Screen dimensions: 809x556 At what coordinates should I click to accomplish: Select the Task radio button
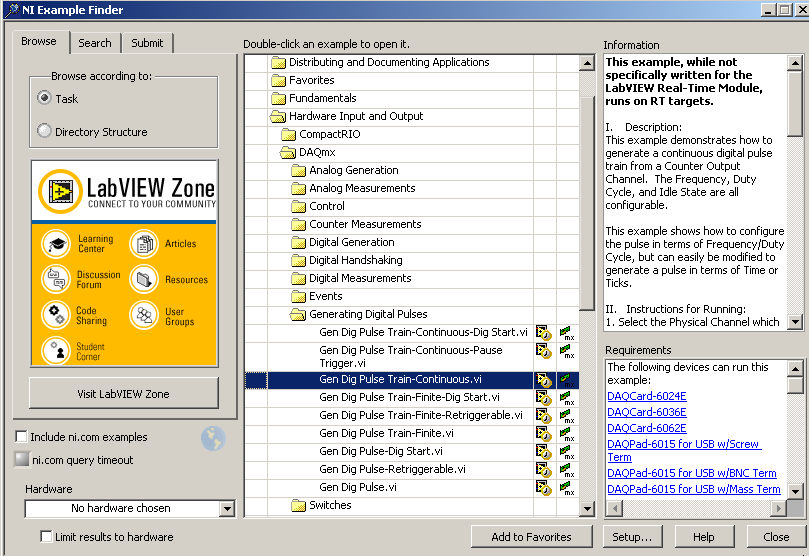point(44,98)
